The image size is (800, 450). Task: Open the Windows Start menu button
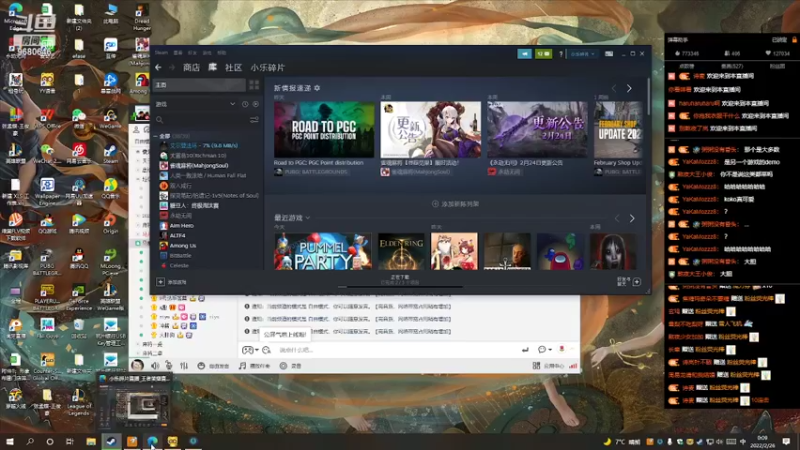(x=9, y=441)
